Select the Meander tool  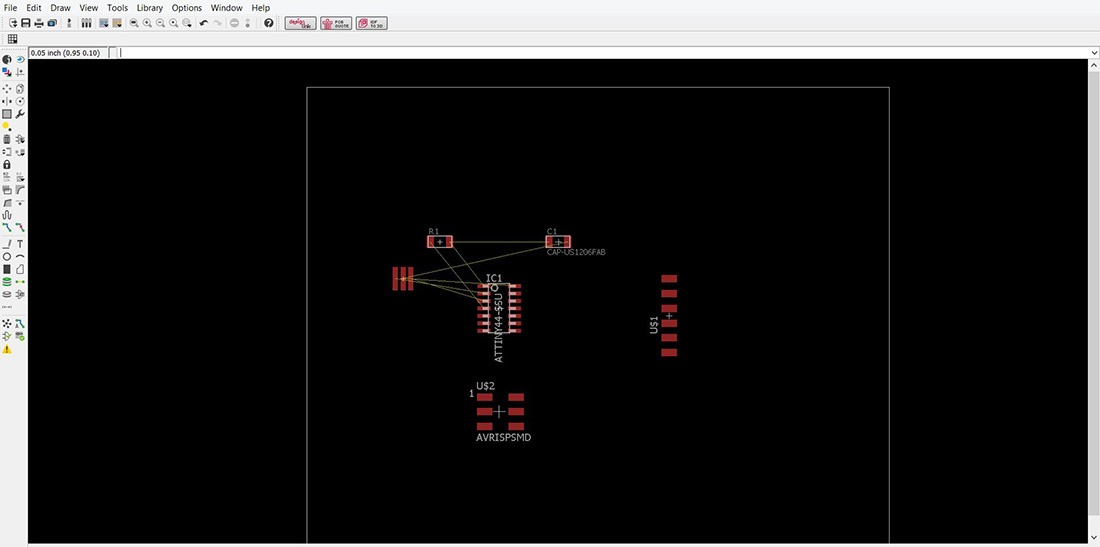(x=7, y=215)
